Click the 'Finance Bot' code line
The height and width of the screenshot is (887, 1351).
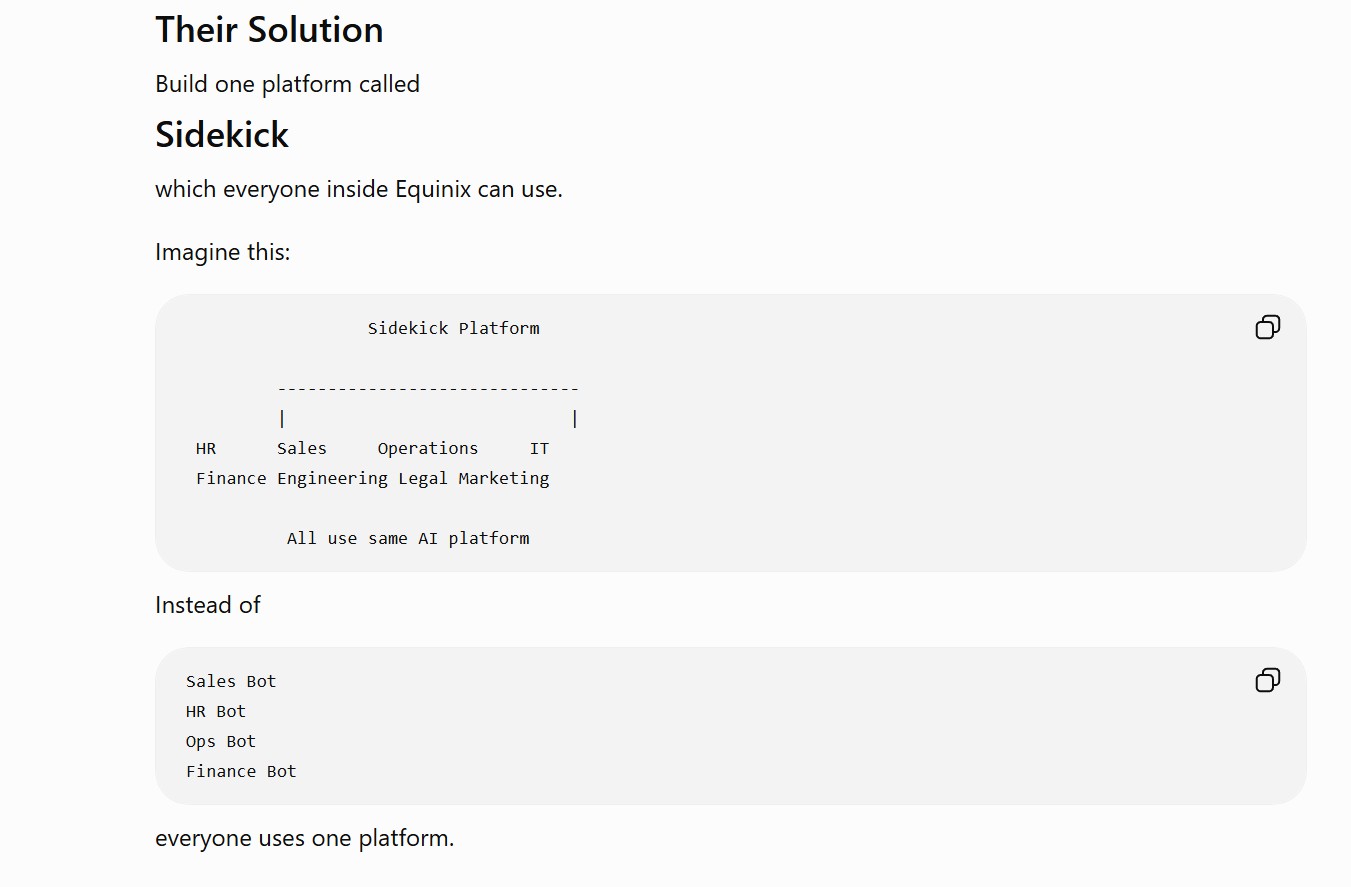(241, 771)
